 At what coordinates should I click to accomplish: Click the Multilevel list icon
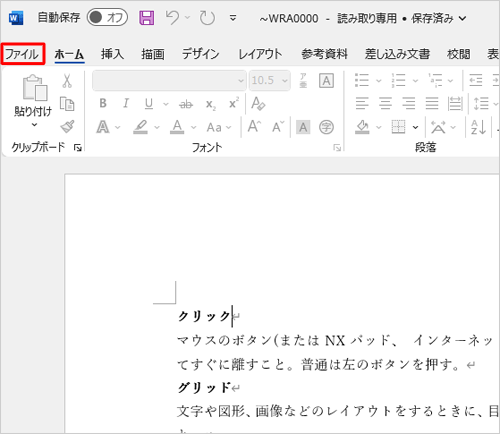pyautogui.click(x=435, y=80)
